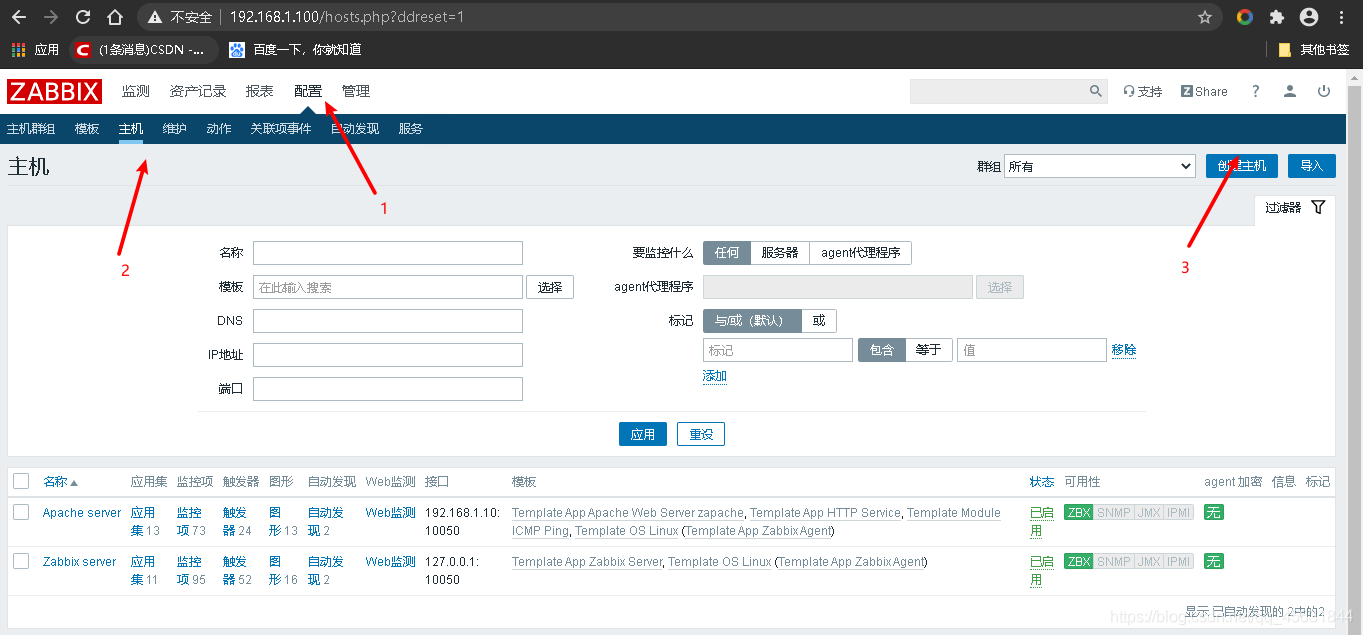Tick the select-all hosts checkbox
Viewport: 1363px width, 635px height.
pos(21,481)
